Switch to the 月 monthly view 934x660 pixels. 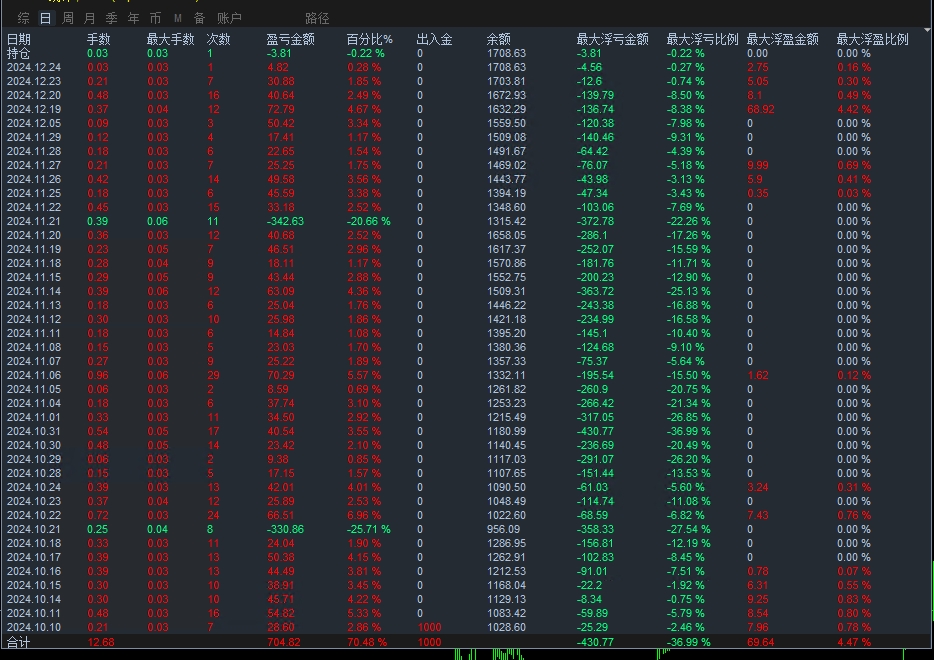[89, 17]
